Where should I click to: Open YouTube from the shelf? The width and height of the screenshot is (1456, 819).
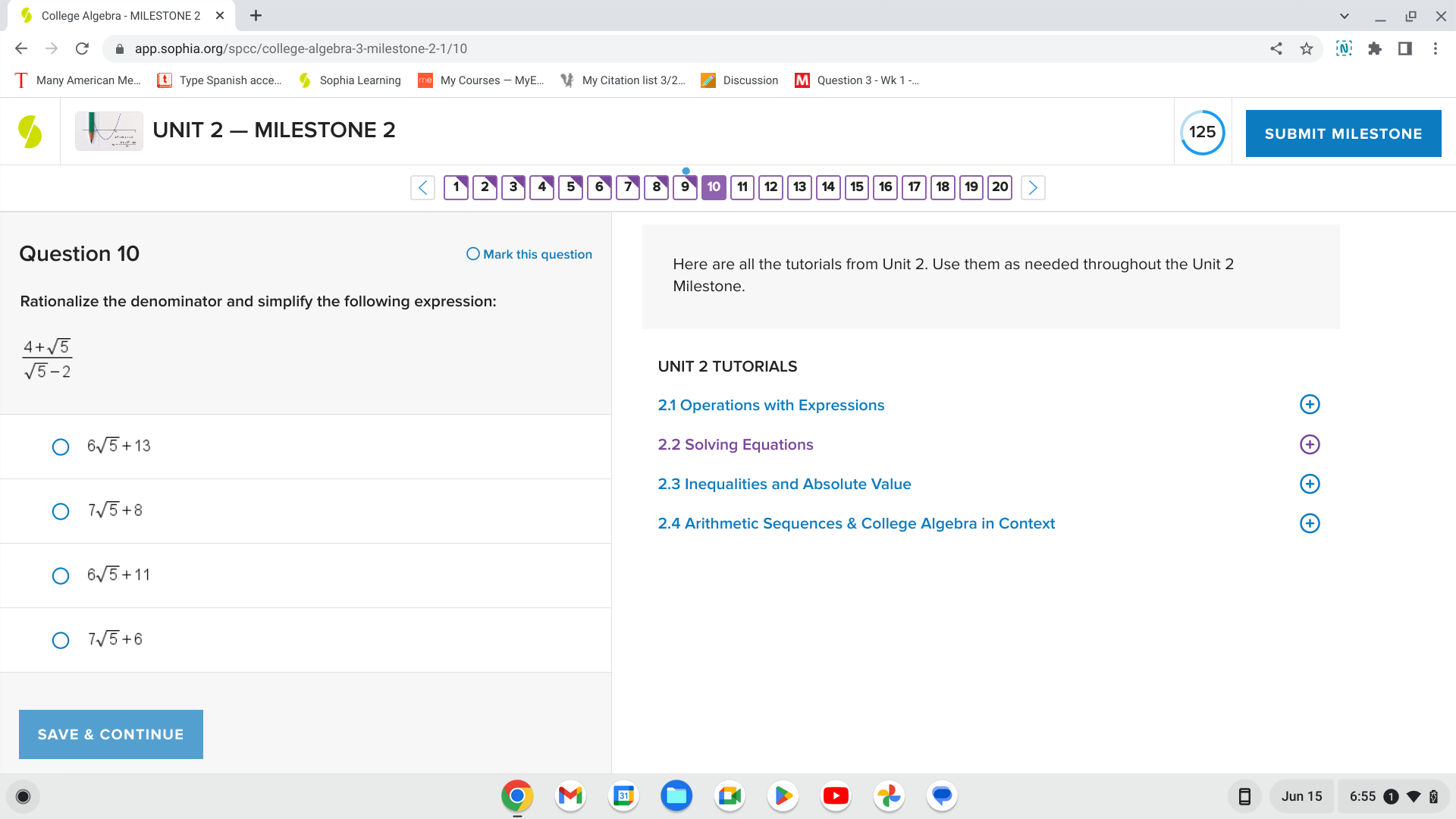[836, 795]
